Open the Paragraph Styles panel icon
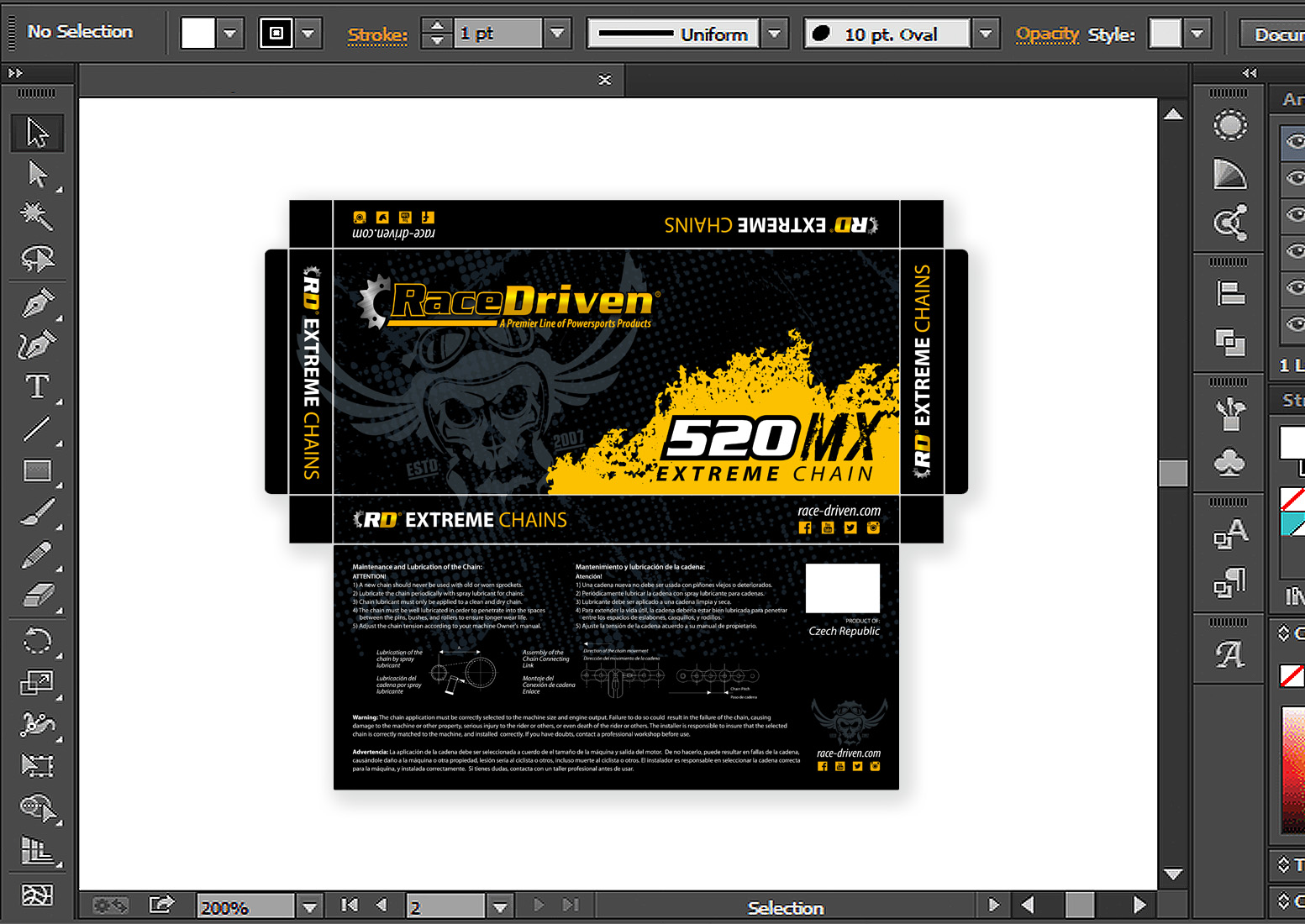The width and height of the screenshot is (1305, 924). [x=1230, y=583]
